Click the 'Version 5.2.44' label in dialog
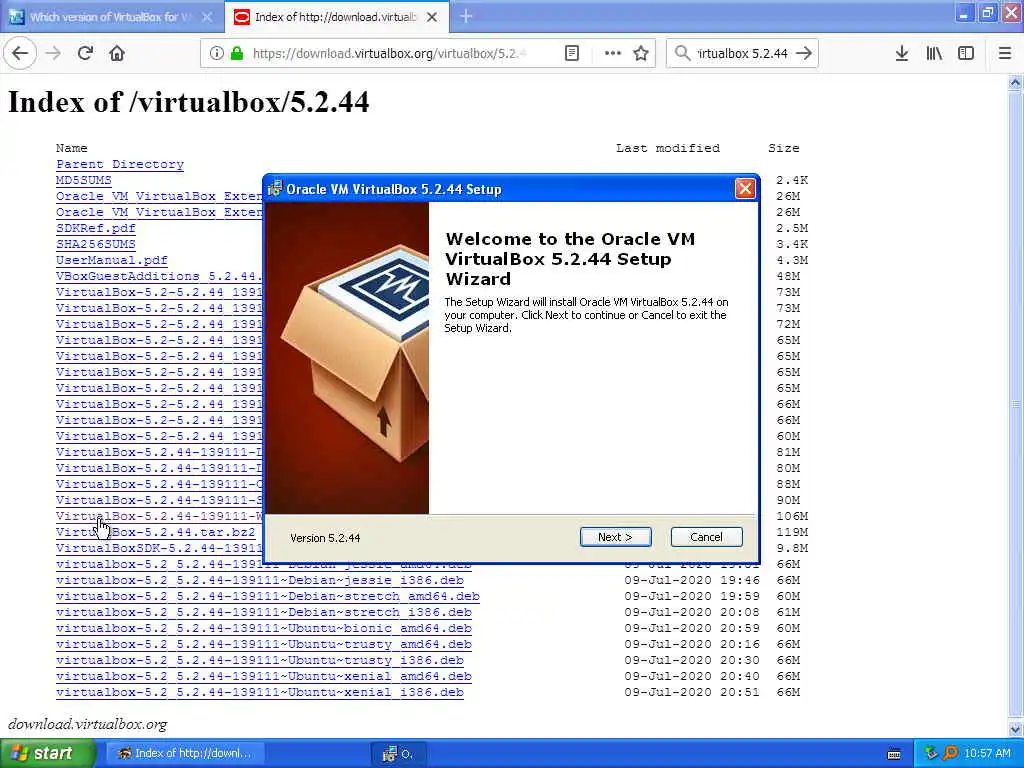Image resolution: width=1024 pixels, height=768 pixels. click(325, 538)
